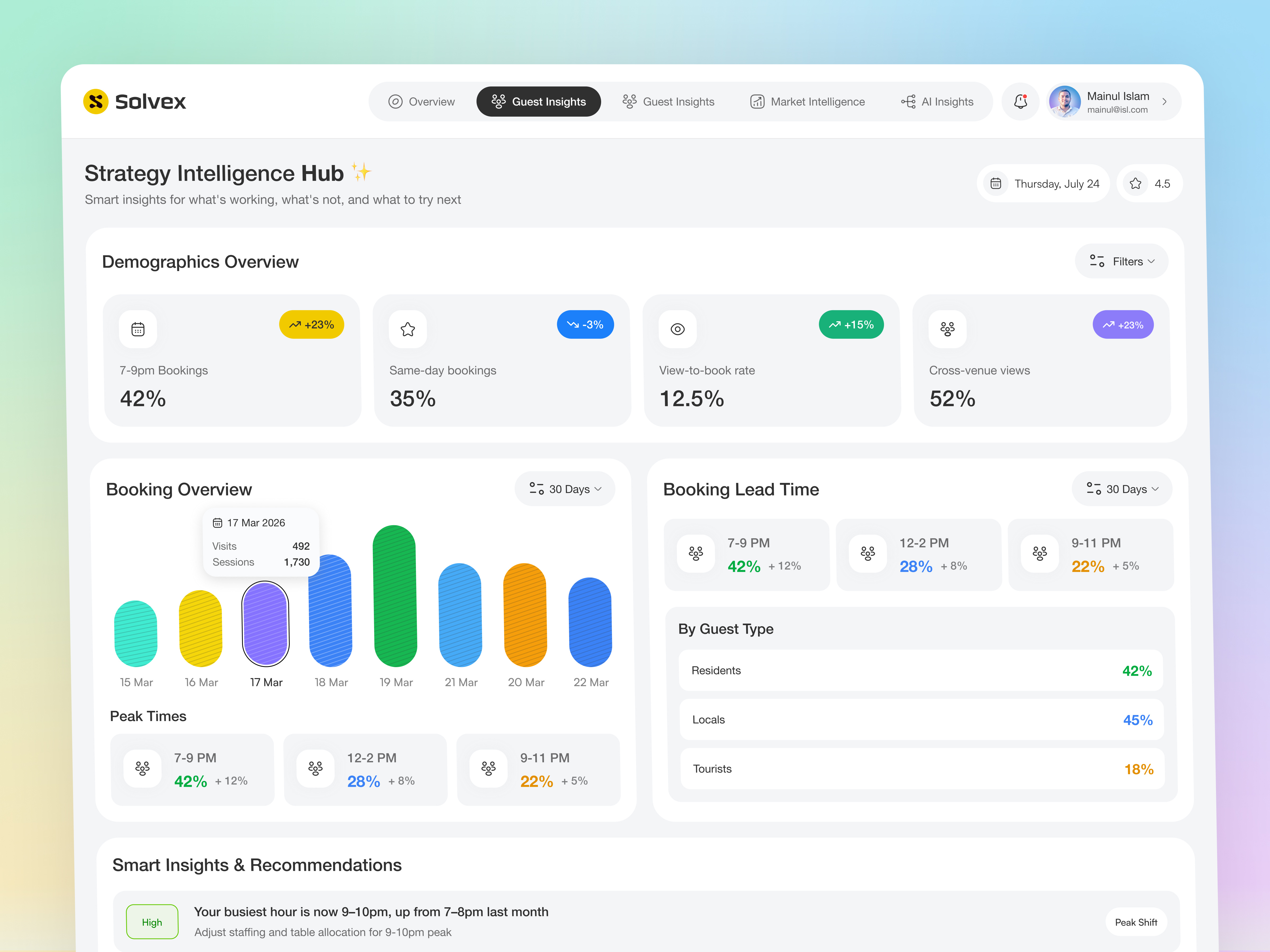The image size is (1270, 952).
Task: Select the AI Insights menu item
Action: (x=938, y=102)
